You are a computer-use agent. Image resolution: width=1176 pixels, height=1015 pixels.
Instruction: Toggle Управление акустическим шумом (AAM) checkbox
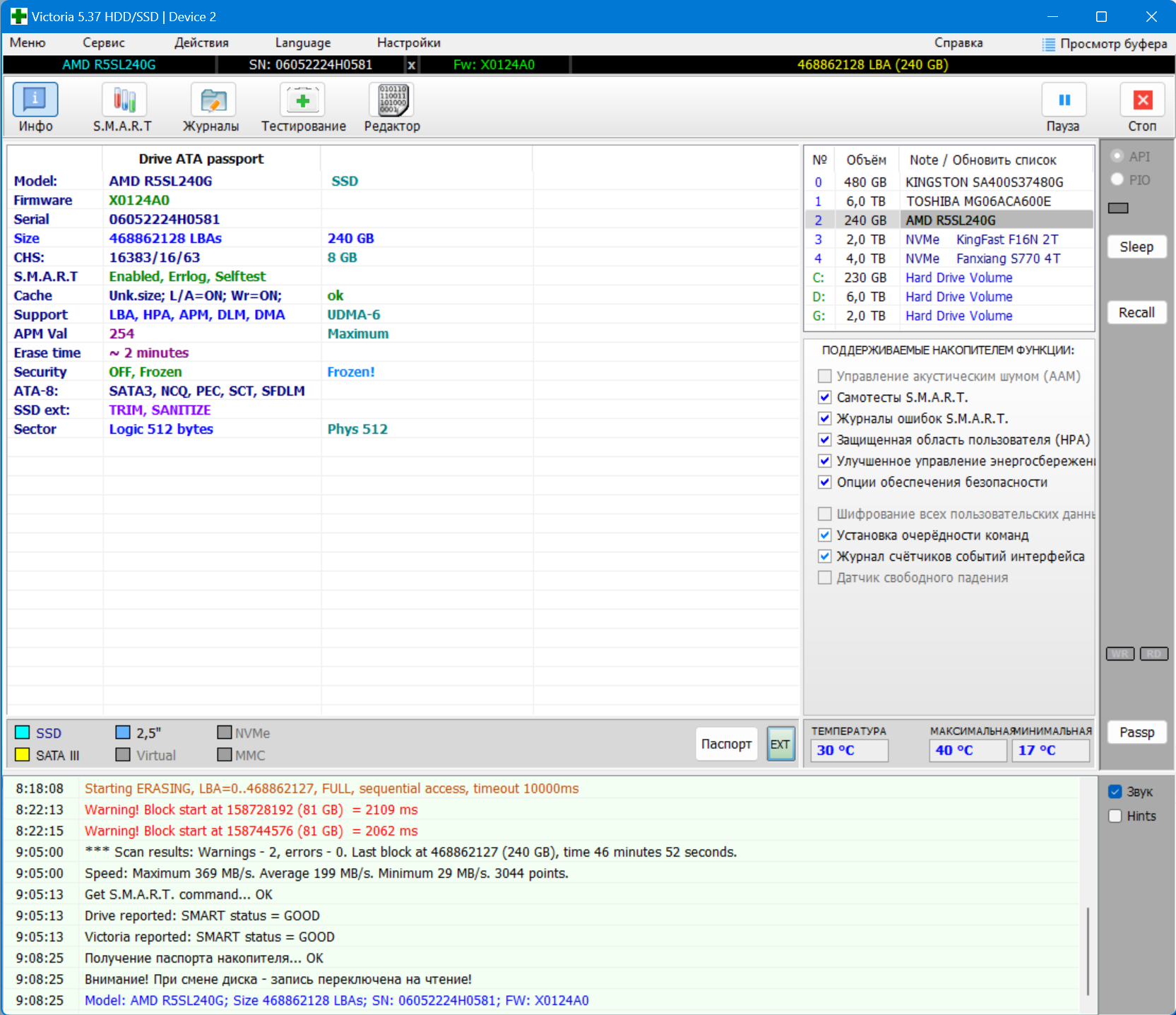coord(824,376)
